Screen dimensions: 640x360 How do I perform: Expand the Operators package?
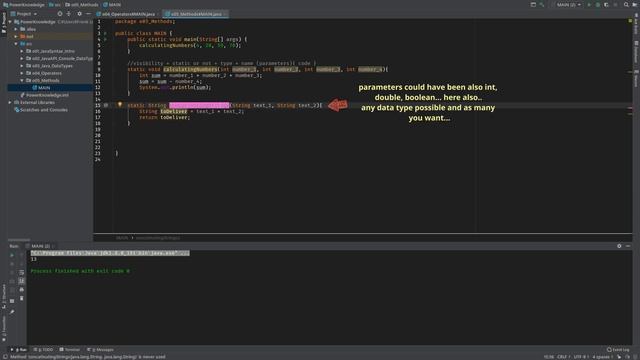(22, 73)
